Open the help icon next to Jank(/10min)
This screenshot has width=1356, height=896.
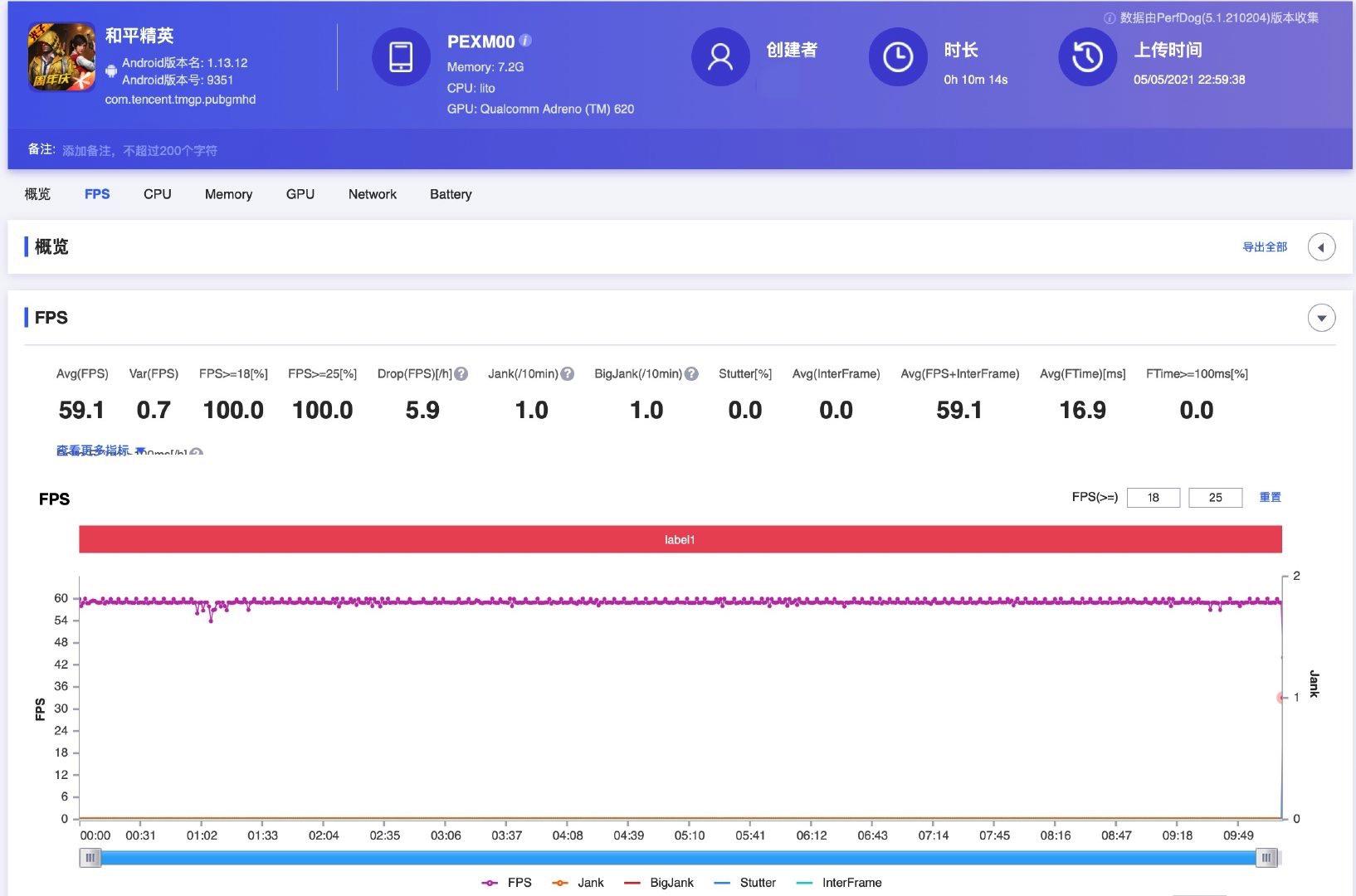(x=568, y=373)
